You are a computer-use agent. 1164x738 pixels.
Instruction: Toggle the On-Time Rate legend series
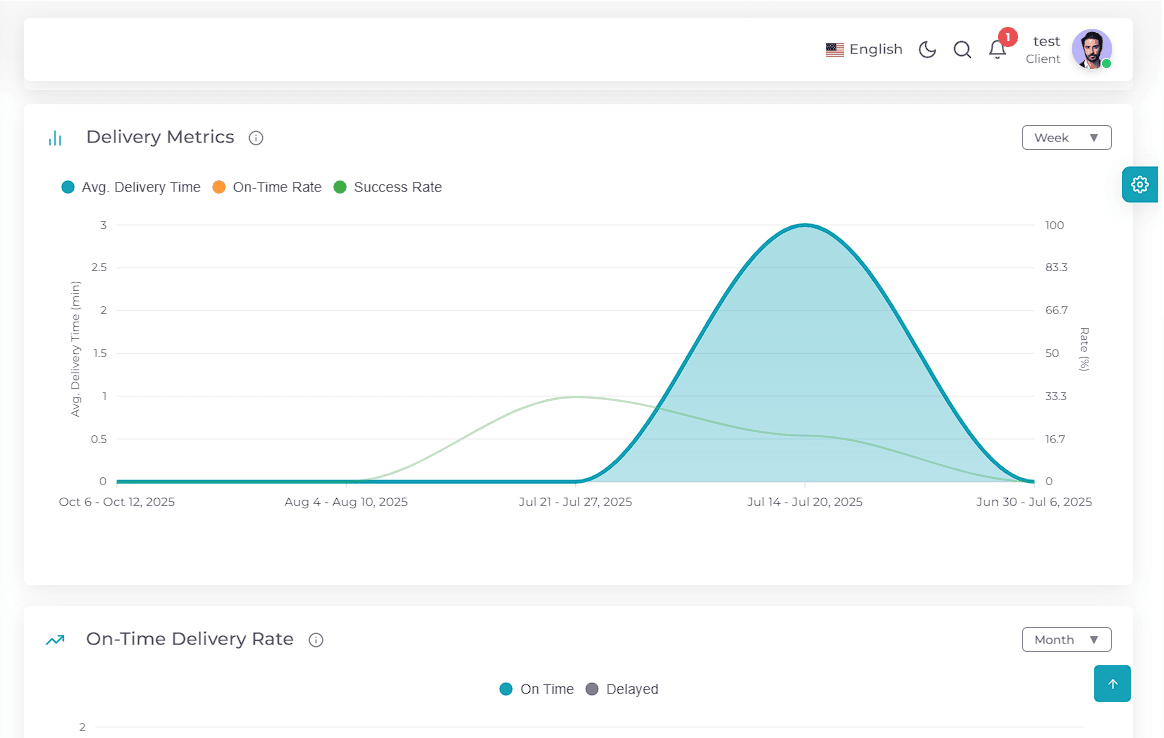point(267,187)
